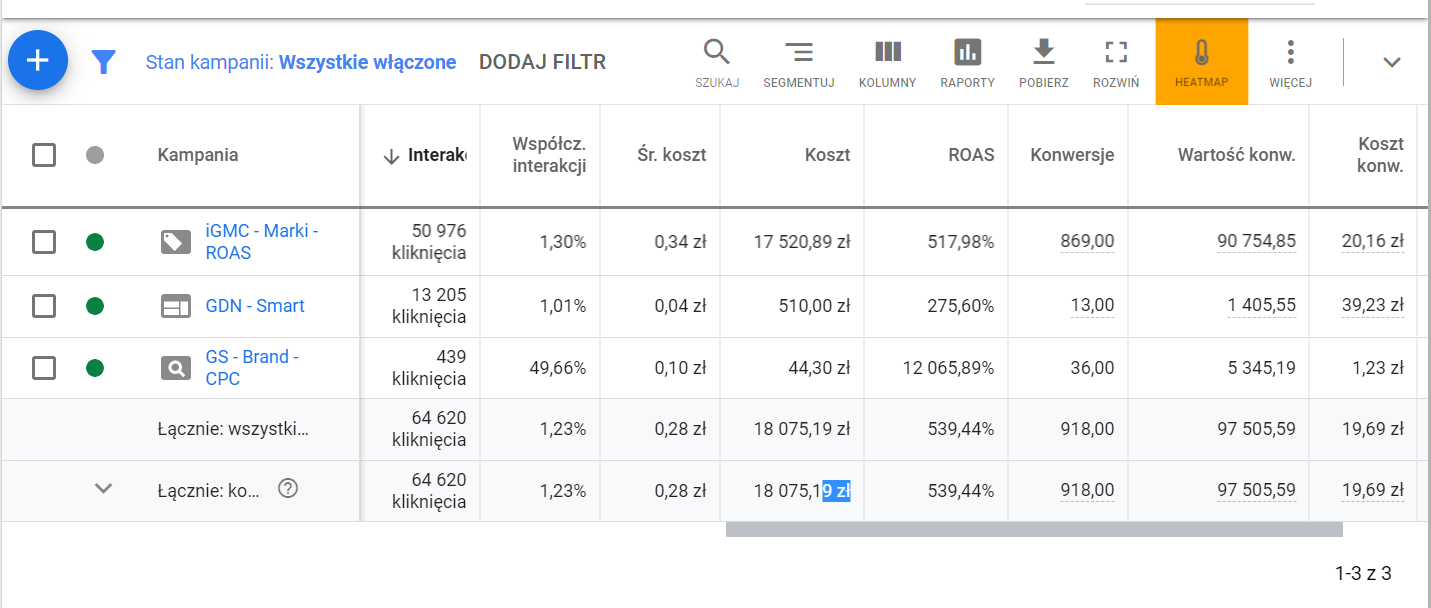Select all campaigns with header checkbox

coord(44,155)
